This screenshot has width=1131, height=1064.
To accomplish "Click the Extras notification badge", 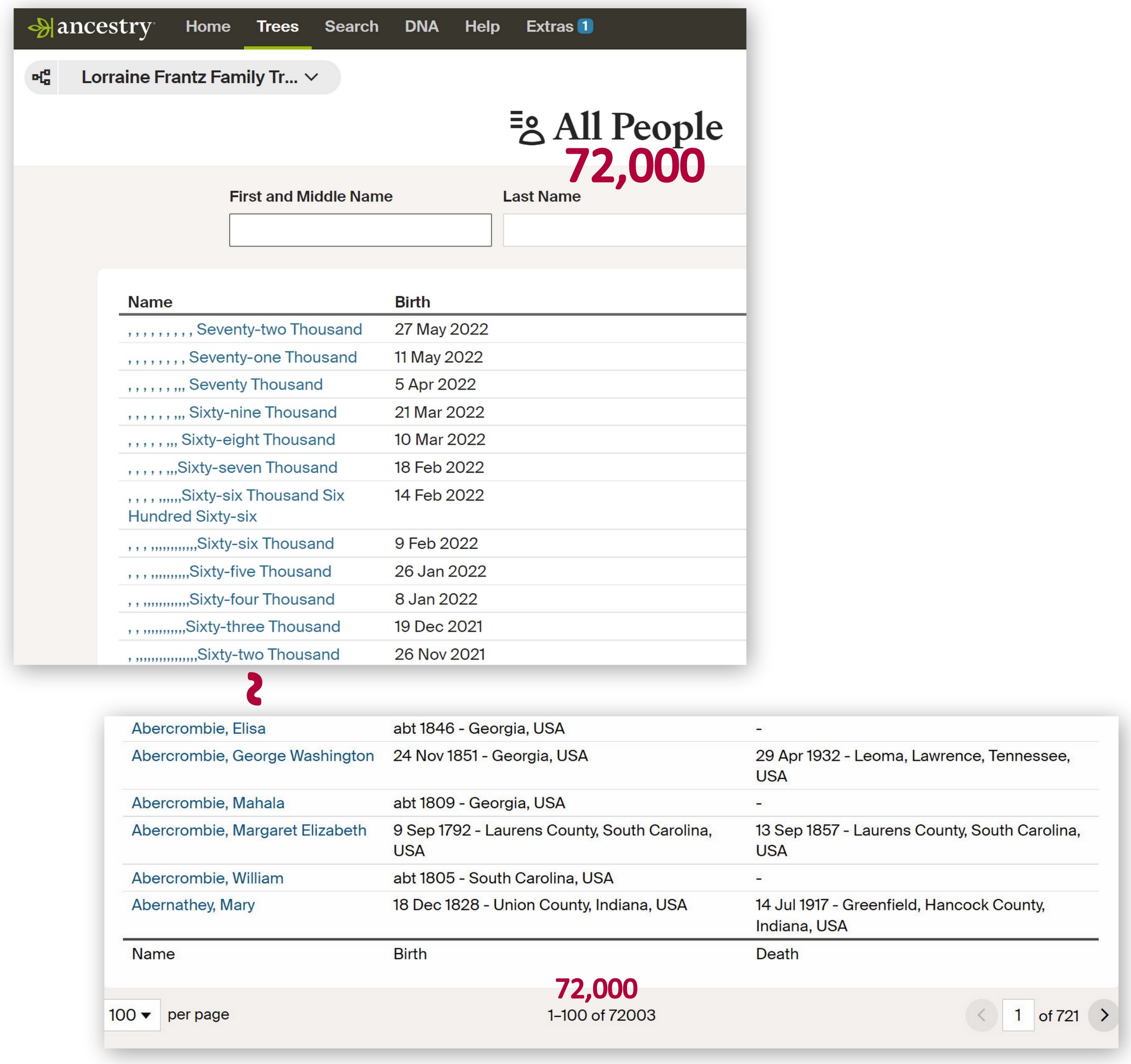I will coord(585,26).
